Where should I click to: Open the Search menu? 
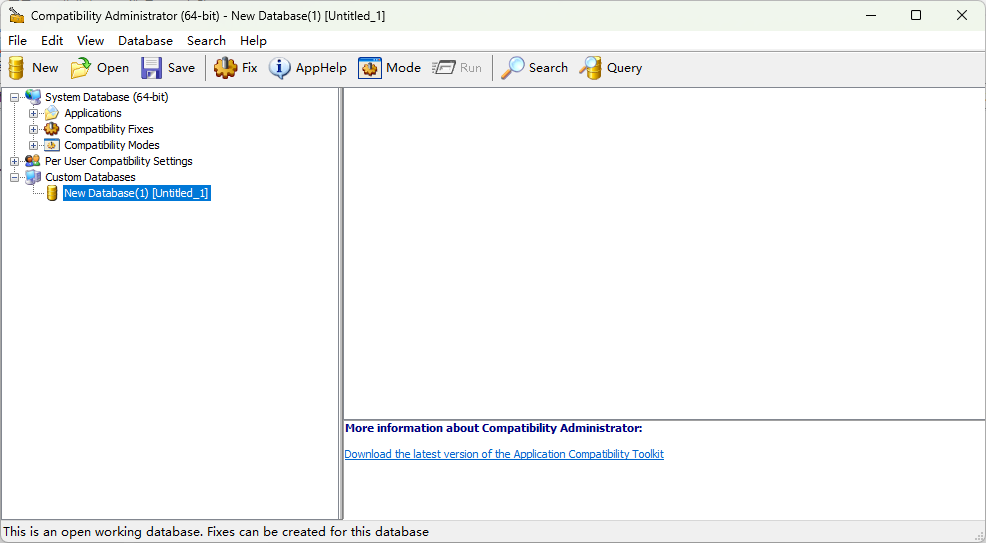(206, 41)
